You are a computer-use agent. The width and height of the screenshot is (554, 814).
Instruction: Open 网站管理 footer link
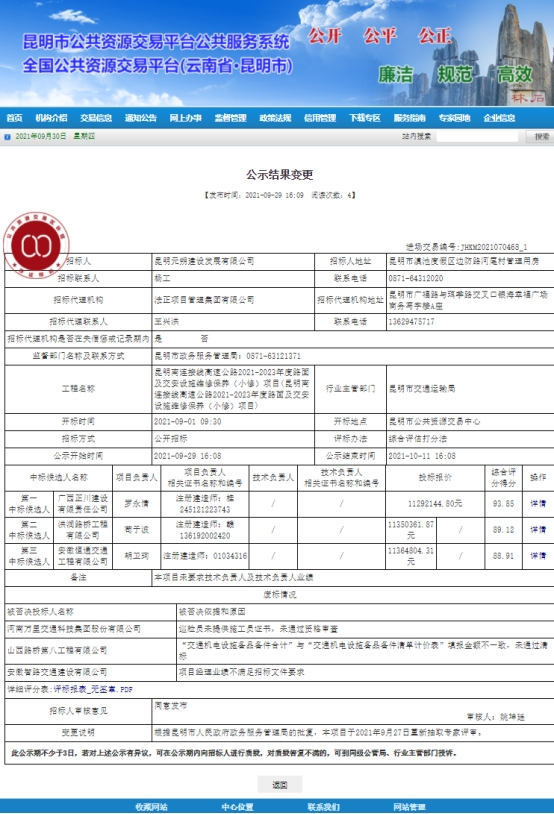click(x=410, y=807)
